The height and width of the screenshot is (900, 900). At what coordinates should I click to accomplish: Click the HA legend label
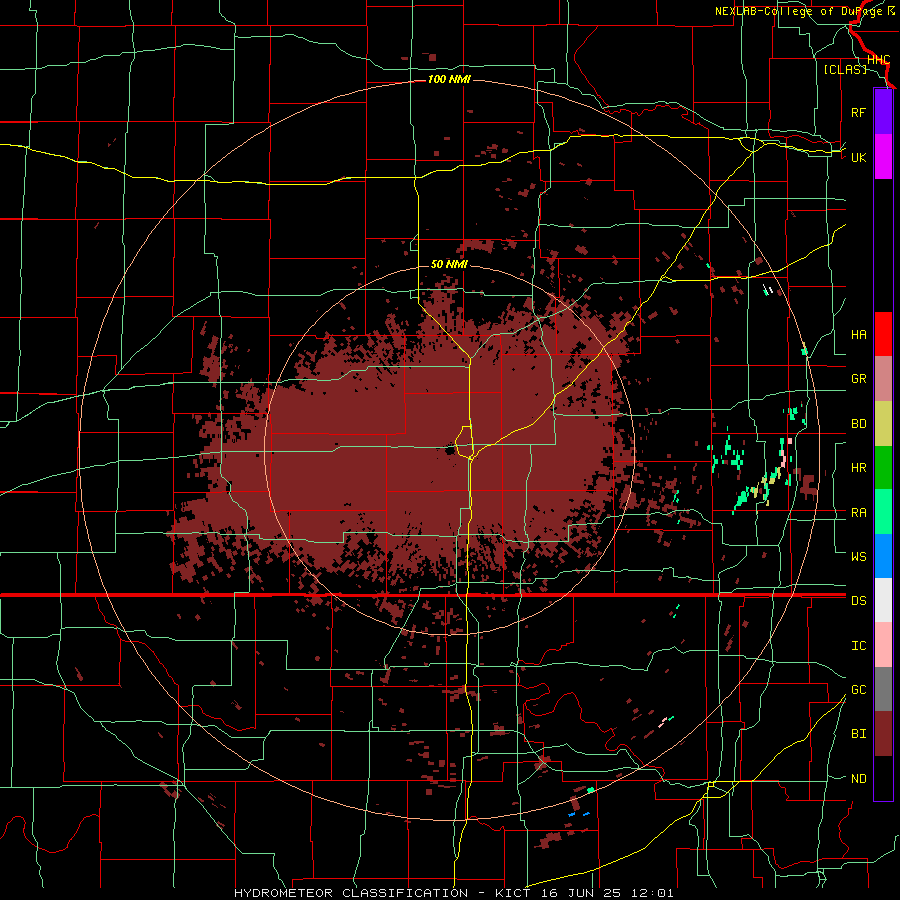coord(858,335)
